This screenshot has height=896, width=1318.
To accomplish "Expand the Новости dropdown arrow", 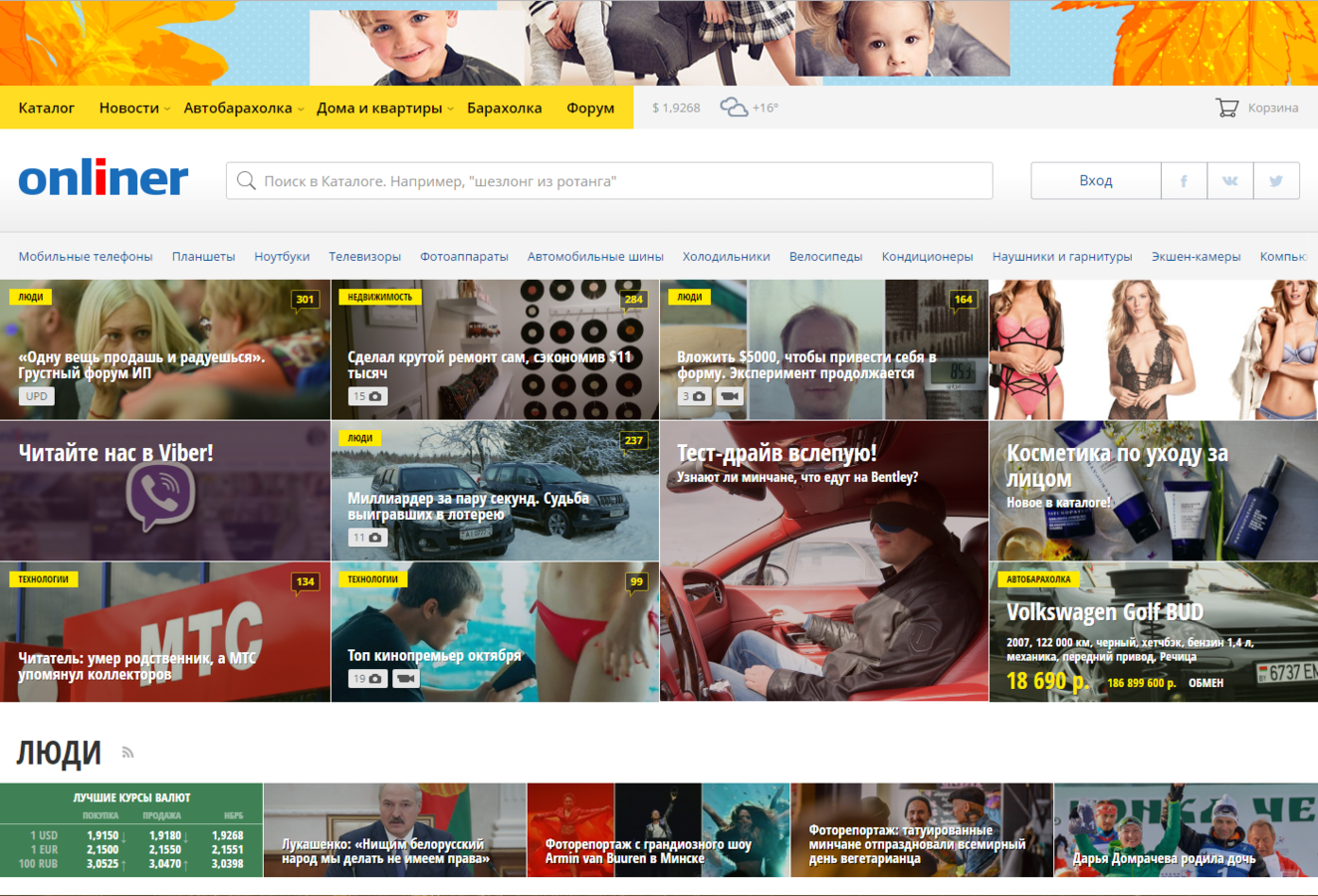I will click(167, 109).
